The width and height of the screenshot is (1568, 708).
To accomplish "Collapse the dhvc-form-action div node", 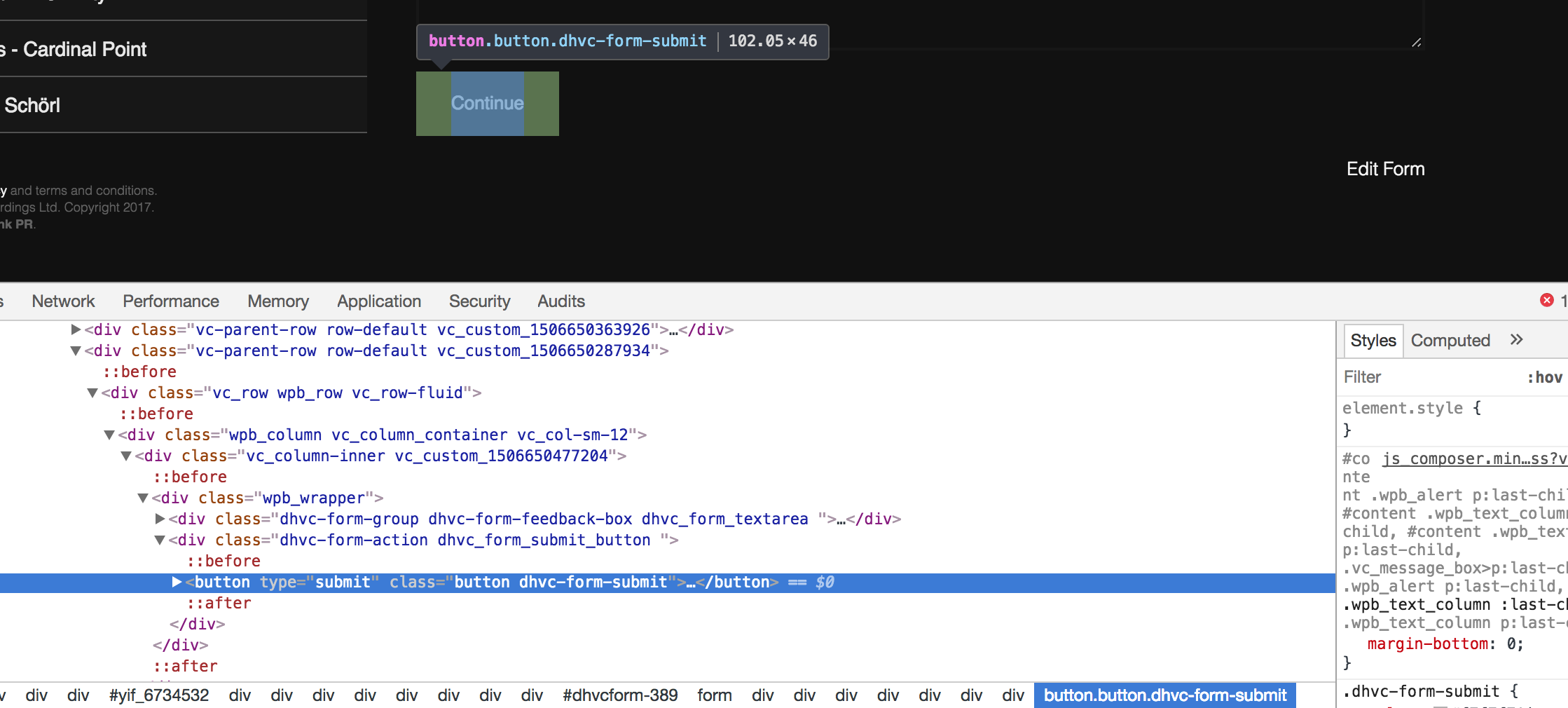I will click(x=160, y=540).
